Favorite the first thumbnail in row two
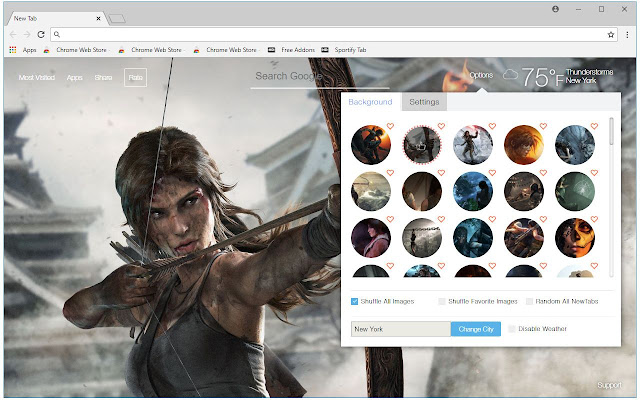 coord(390,173)
